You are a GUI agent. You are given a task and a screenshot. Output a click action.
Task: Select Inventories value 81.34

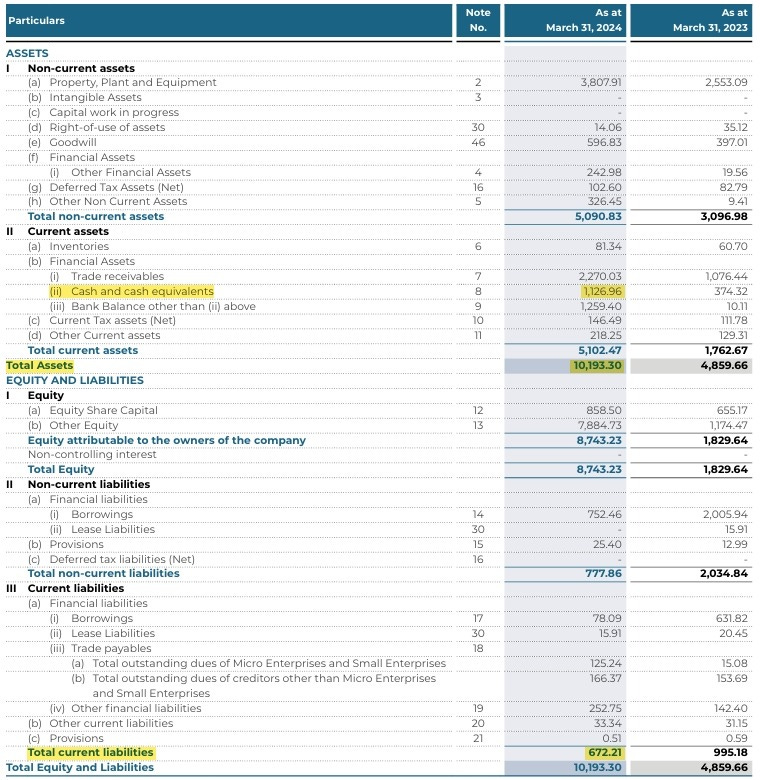pyautogui.click(x=608, y=246)
